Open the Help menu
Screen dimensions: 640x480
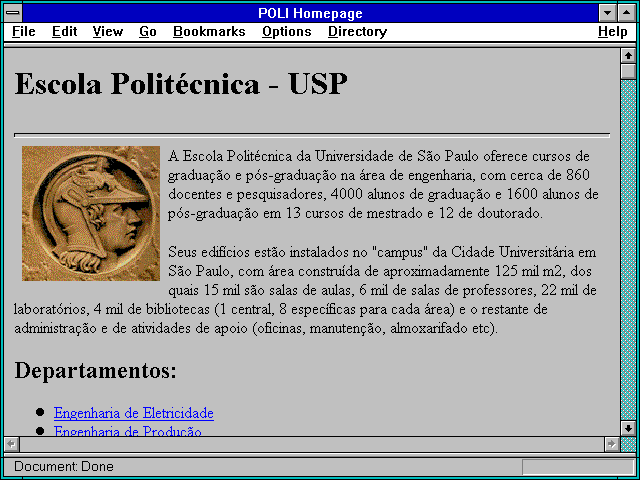(x=613, y=32)
